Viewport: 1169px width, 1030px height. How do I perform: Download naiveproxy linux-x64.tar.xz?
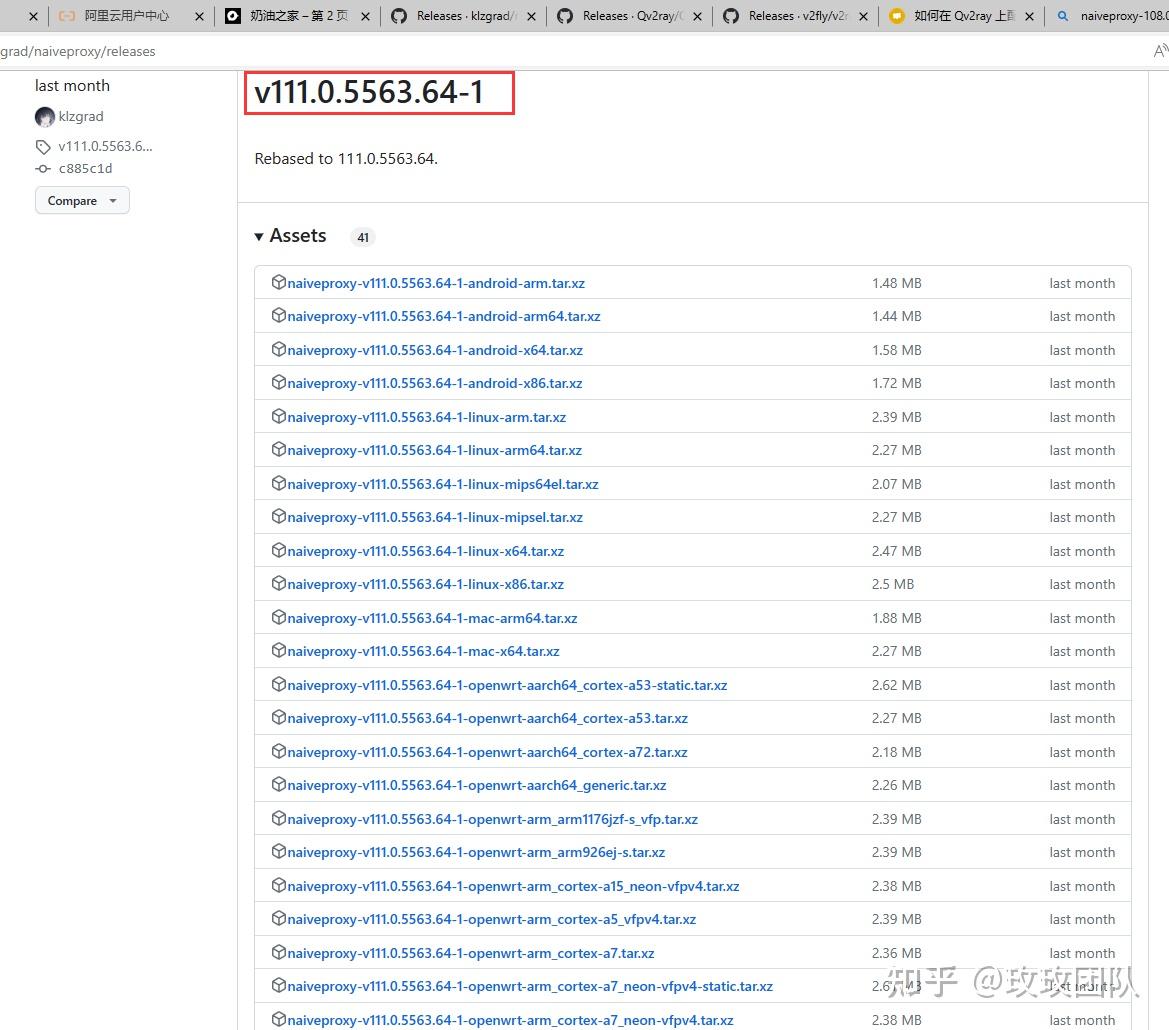(426, 552)
